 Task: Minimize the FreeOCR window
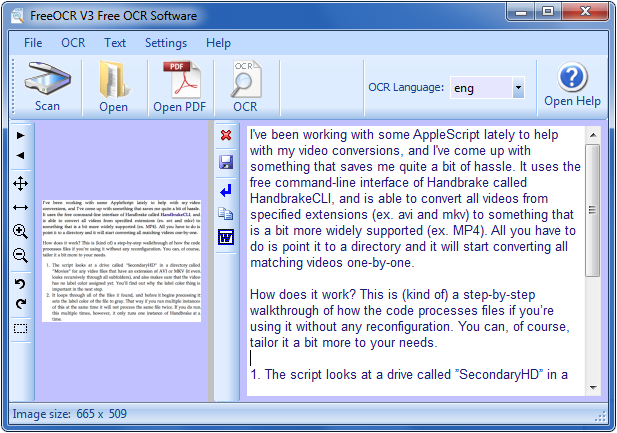(x=521, y=12)
